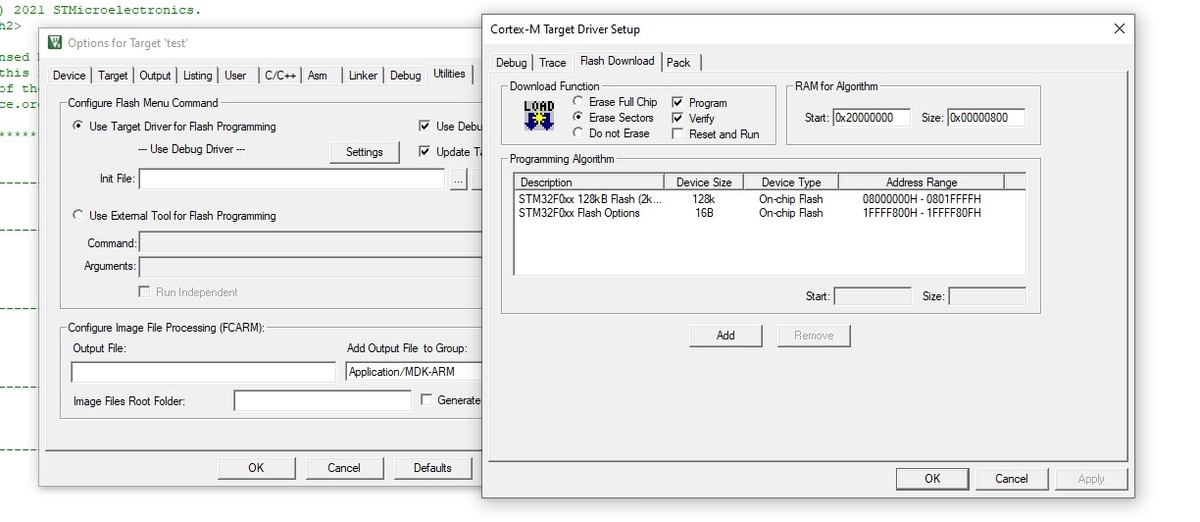Viewport: 1200px width, 522px height.
Task: Click the Settings button for target driver
Action: (x=364, y=152)
